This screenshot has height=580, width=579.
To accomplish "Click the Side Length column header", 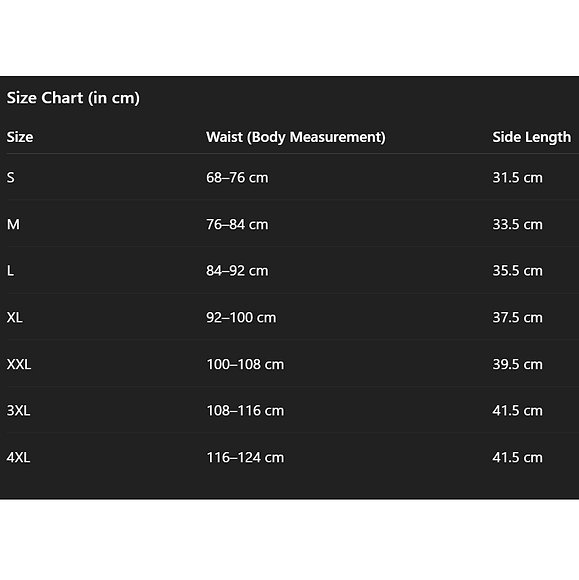I will point(531,137).
